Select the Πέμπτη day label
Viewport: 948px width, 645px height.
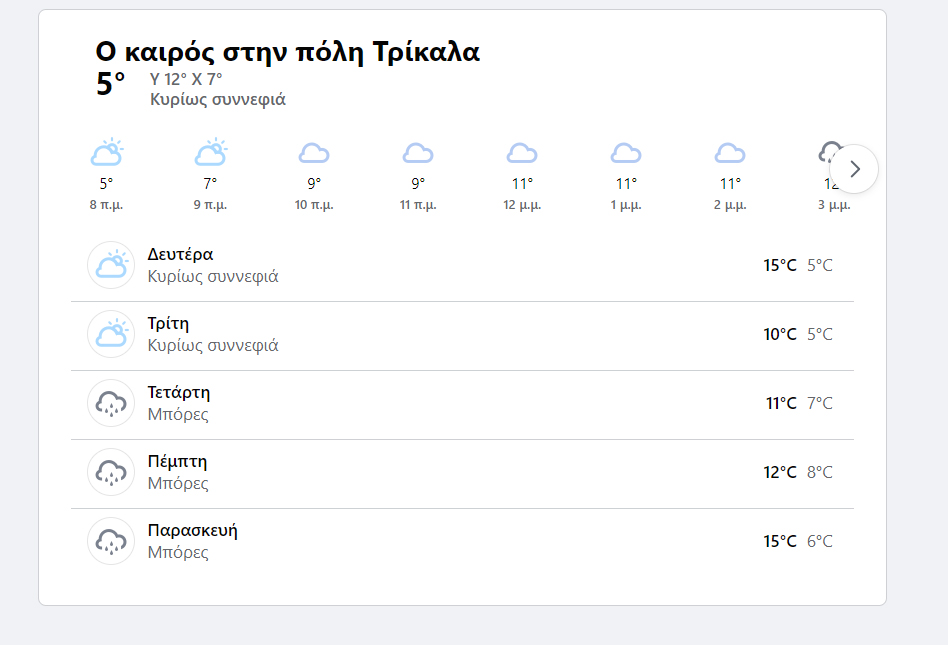[178, 462]
